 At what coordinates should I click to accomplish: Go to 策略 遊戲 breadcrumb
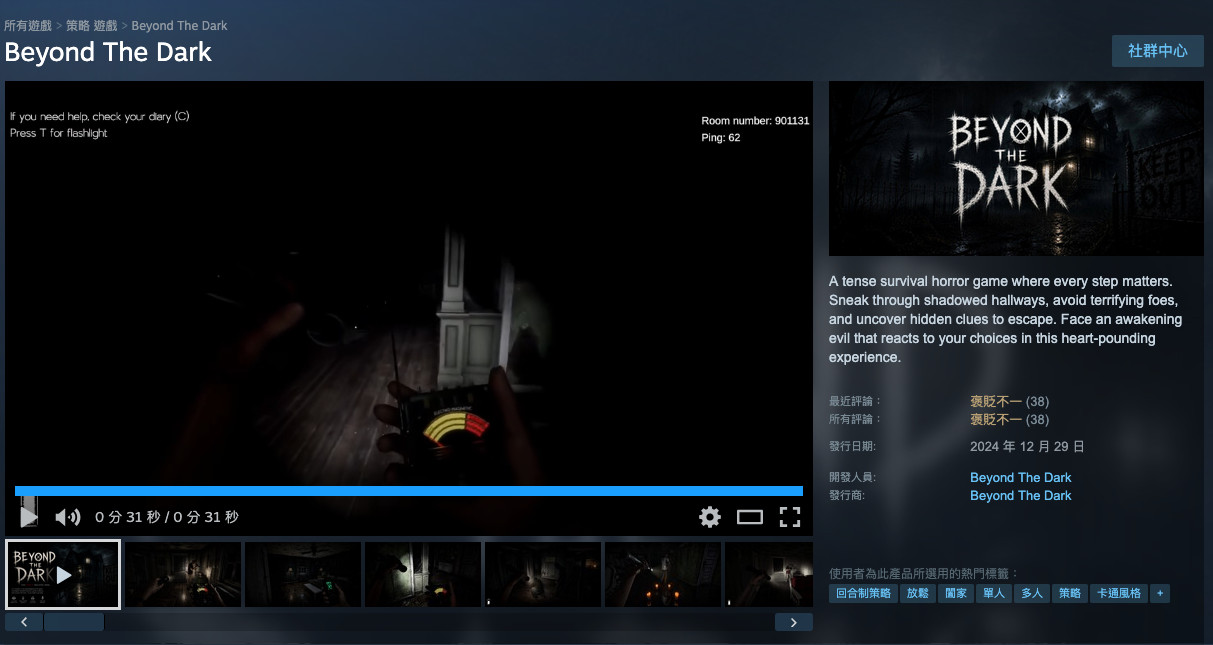point(92,25)
